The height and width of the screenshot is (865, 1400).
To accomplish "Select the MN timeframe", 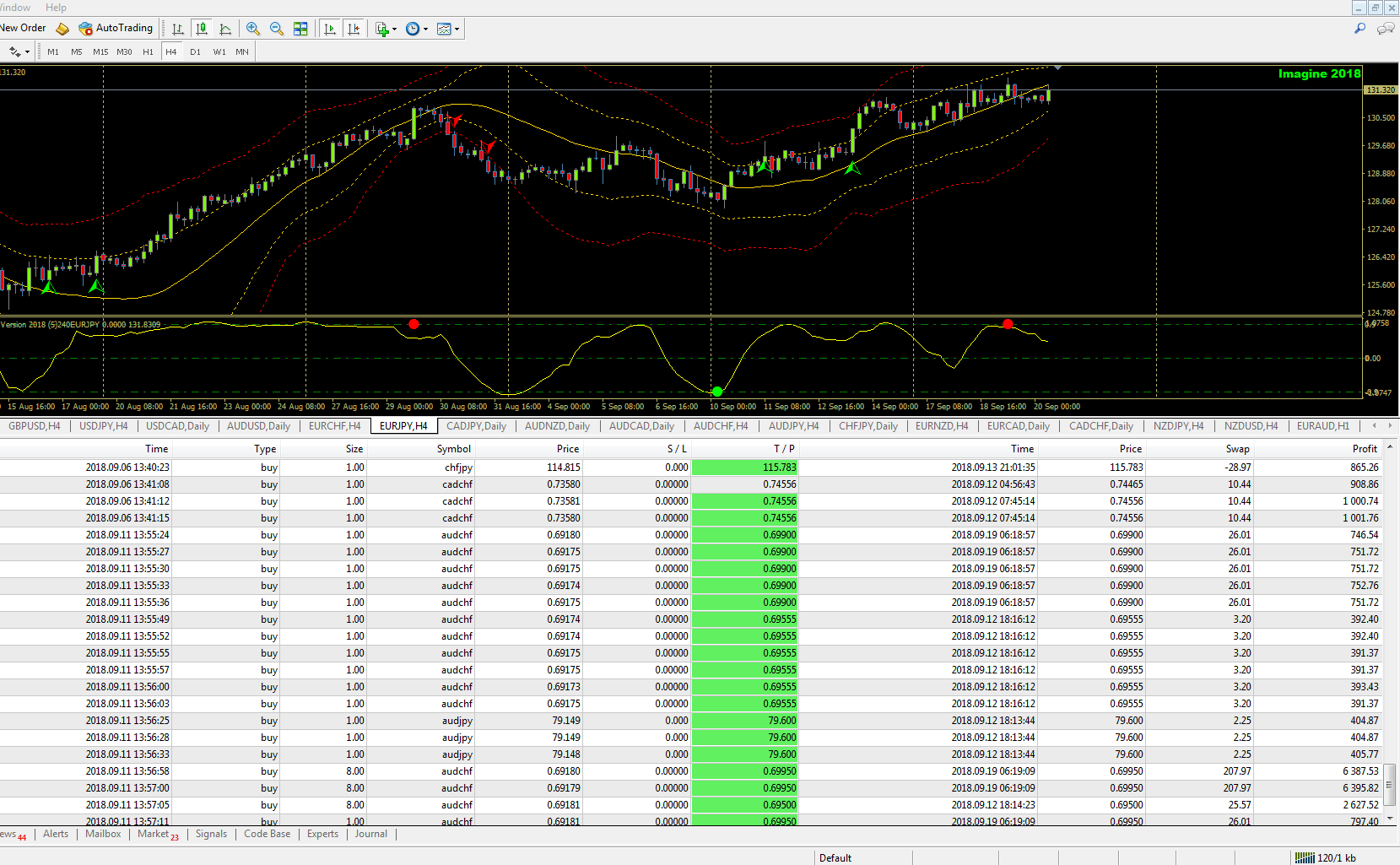I will point(242,52).
